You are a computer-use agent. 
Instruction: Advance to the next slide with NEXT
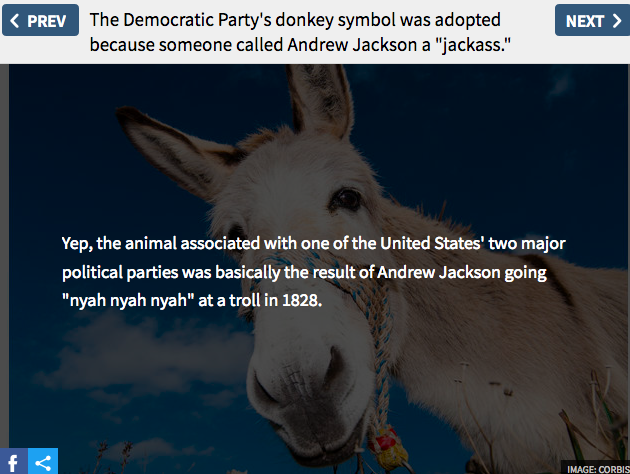pyautogui.click(x=592, y=20)
